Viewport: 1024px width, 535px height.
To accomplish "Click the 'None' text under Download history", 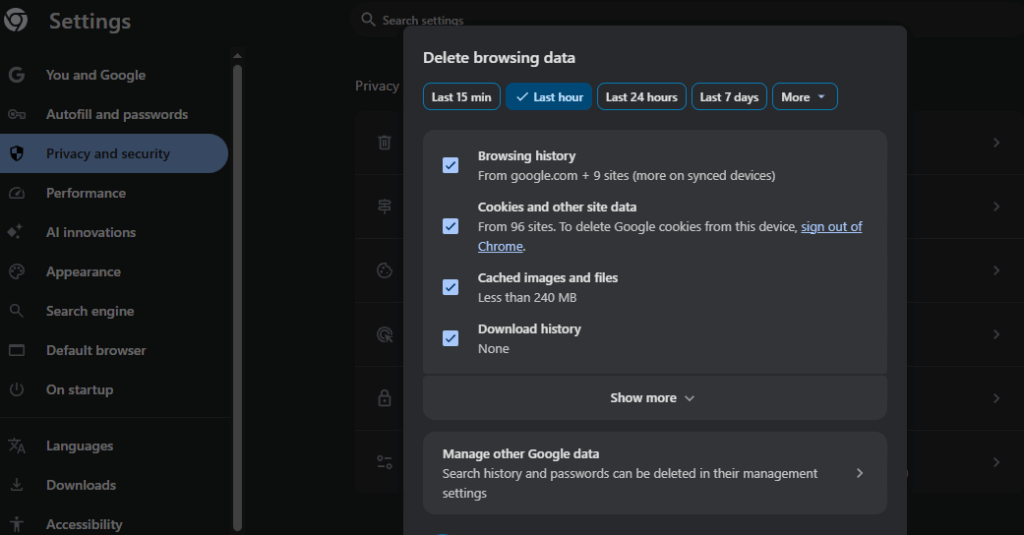I will (x=493, y=348).
